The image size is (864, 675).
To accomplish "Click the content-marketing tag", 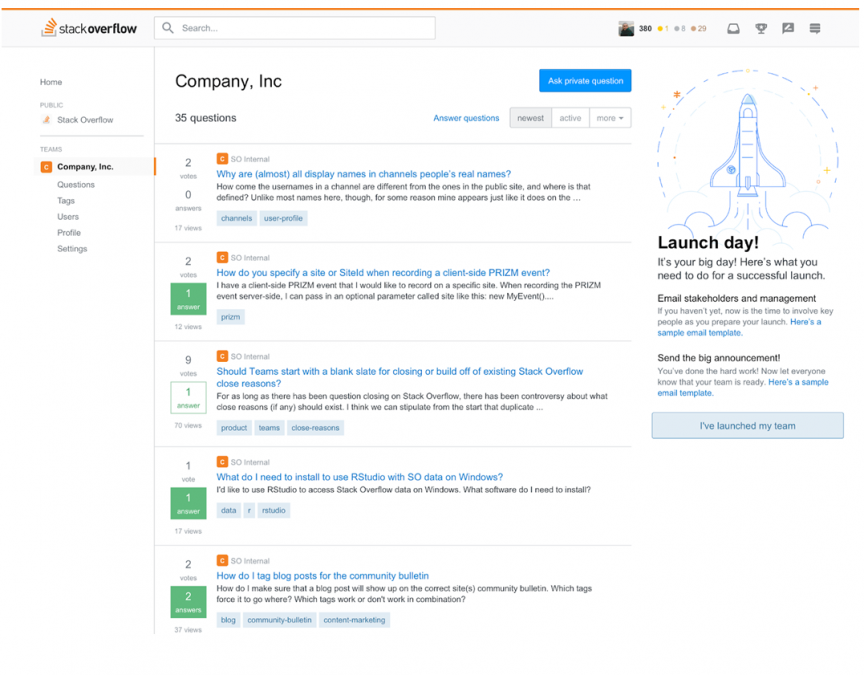I will [x=354, y=620].
